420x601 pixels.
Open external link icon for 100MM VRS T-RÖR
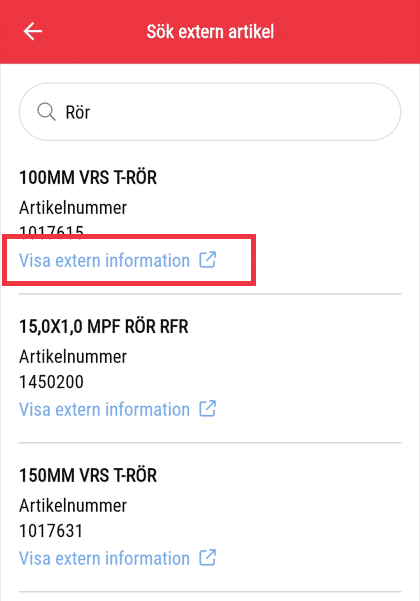tap(208, 260)
